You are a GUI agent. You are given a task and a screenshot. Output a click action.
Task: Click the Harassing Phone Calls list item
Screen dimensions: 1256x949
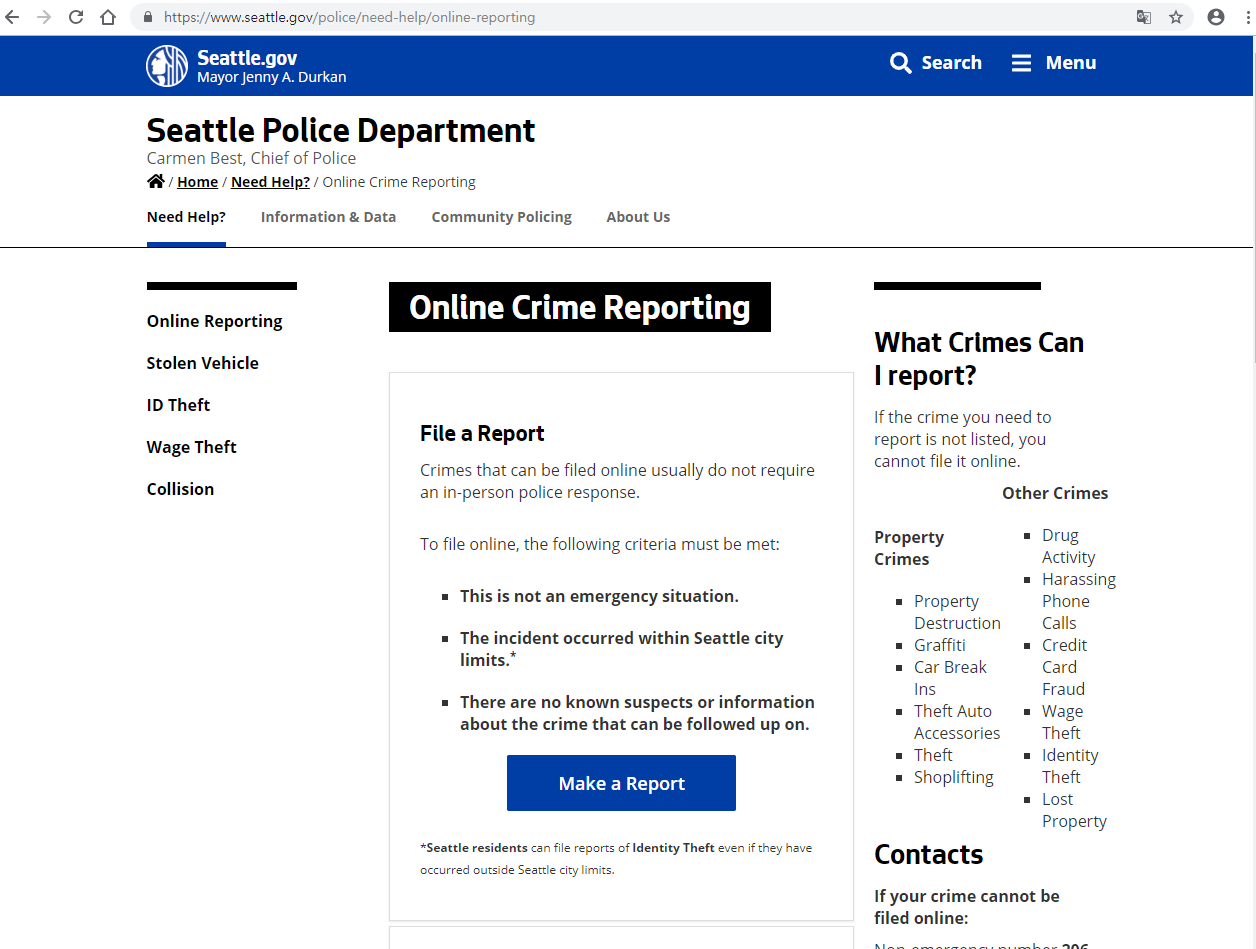[x=1078, y=601]
